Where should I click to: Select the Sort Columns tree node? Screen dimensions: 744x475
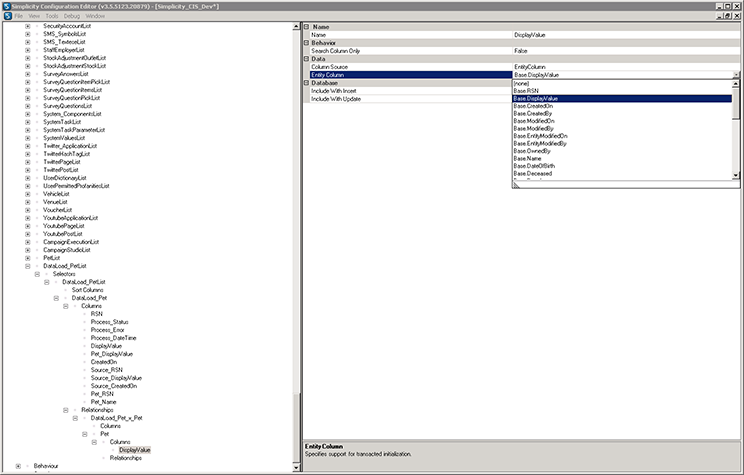(x=87, y=290)
